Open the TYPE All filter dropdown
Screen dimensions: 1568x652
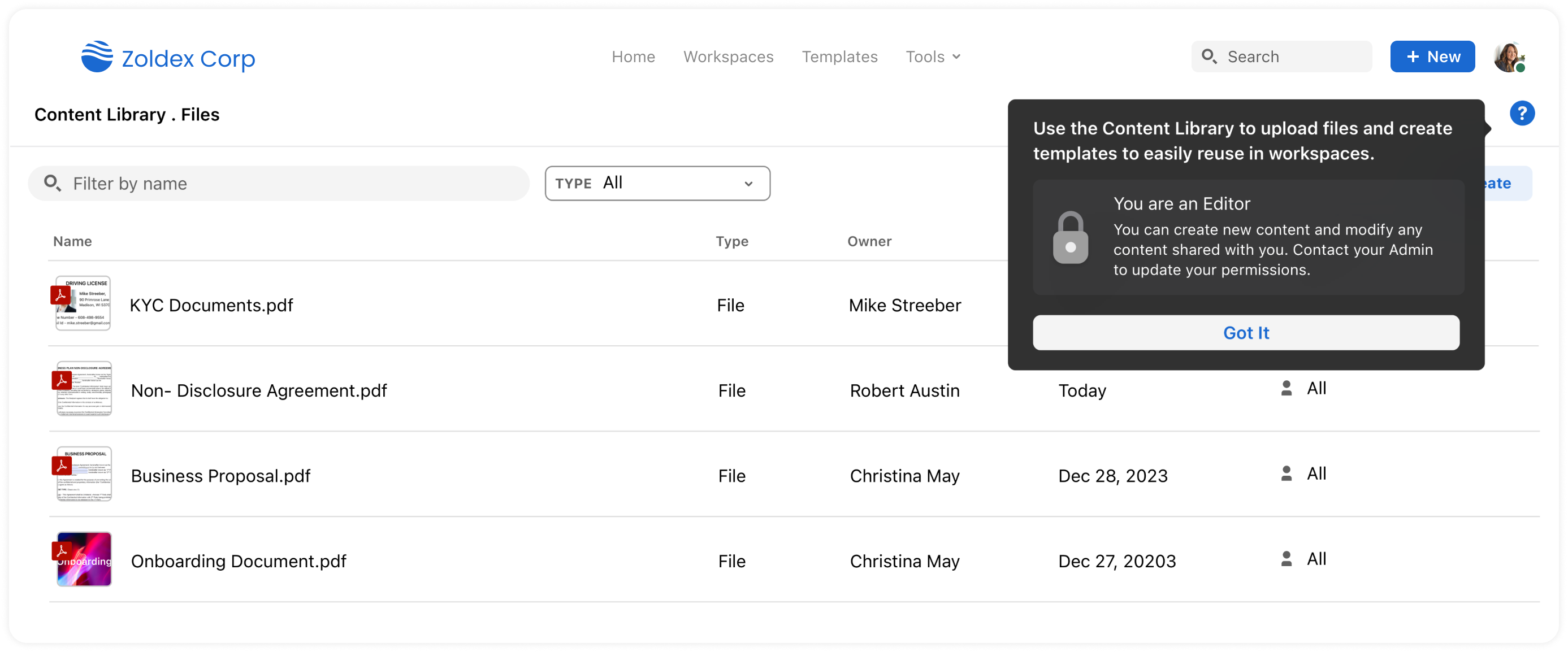657,183
